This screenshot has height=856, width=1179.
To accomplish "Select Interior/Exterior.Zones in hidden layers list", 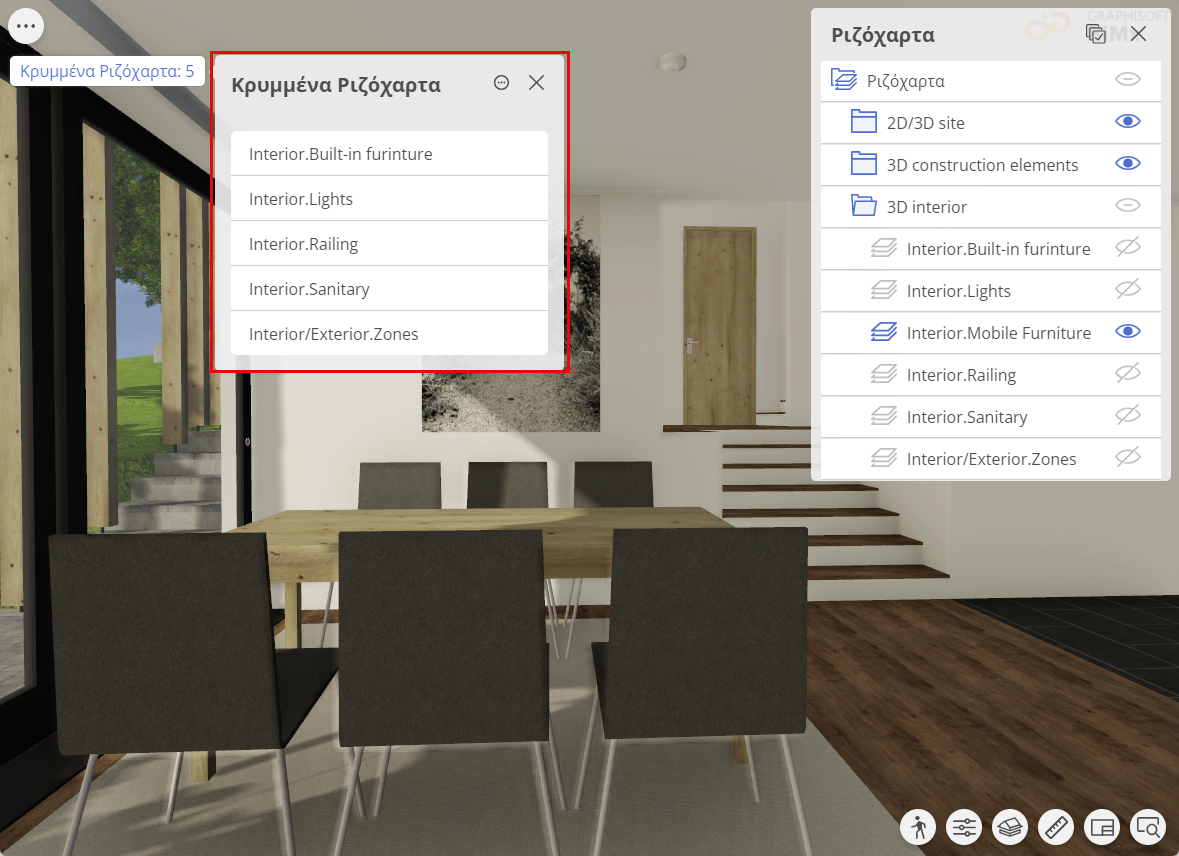I will pyautogui.click(x=389, y=333).
